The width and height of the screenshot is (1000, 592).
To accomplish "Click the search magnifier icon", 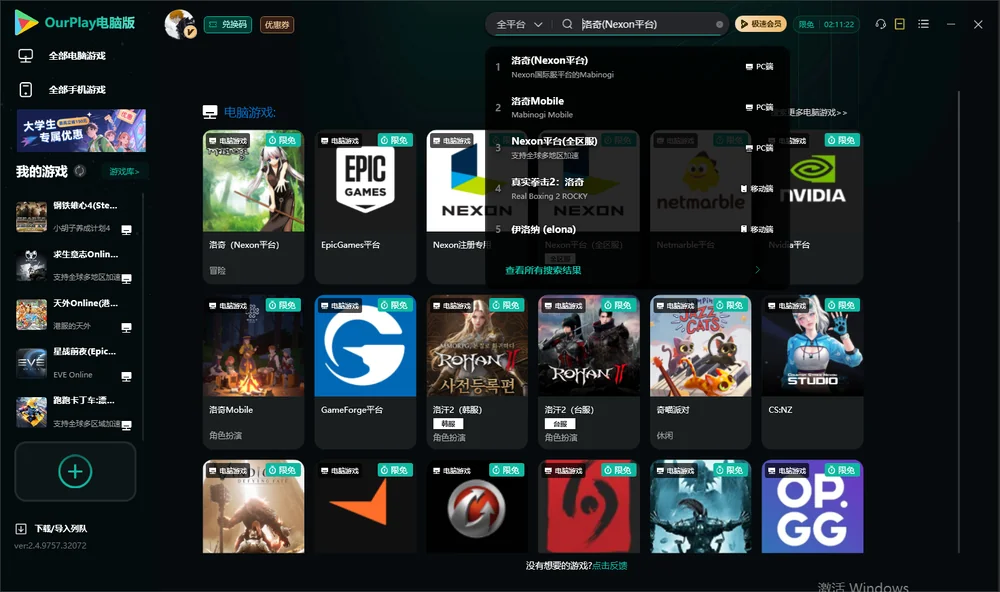I will (x=567, y=24).
